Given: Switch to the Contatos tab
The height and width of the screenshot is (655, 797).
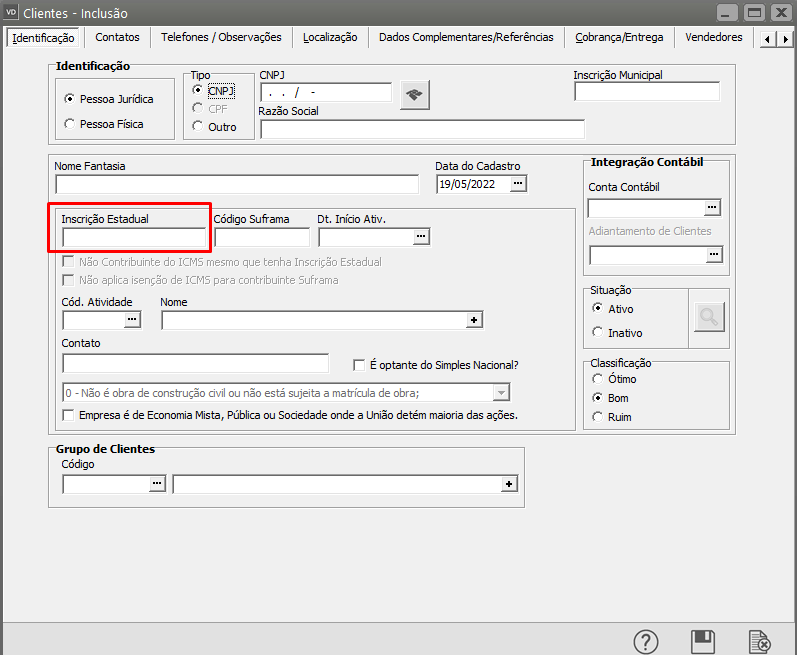Looking at the screenshot, I should coord(117,37).
